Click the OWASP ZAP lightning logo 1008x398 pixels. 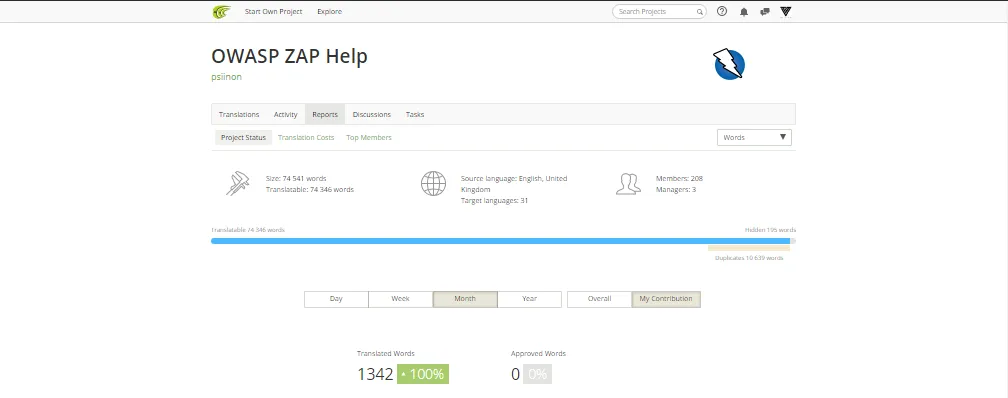[729, 64]
